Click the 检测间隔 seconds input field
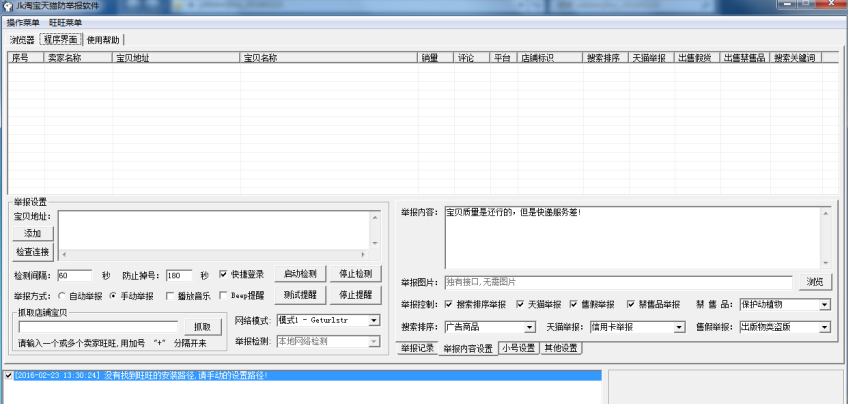Viewport: 848px width, 404px height. pos(77,275)
